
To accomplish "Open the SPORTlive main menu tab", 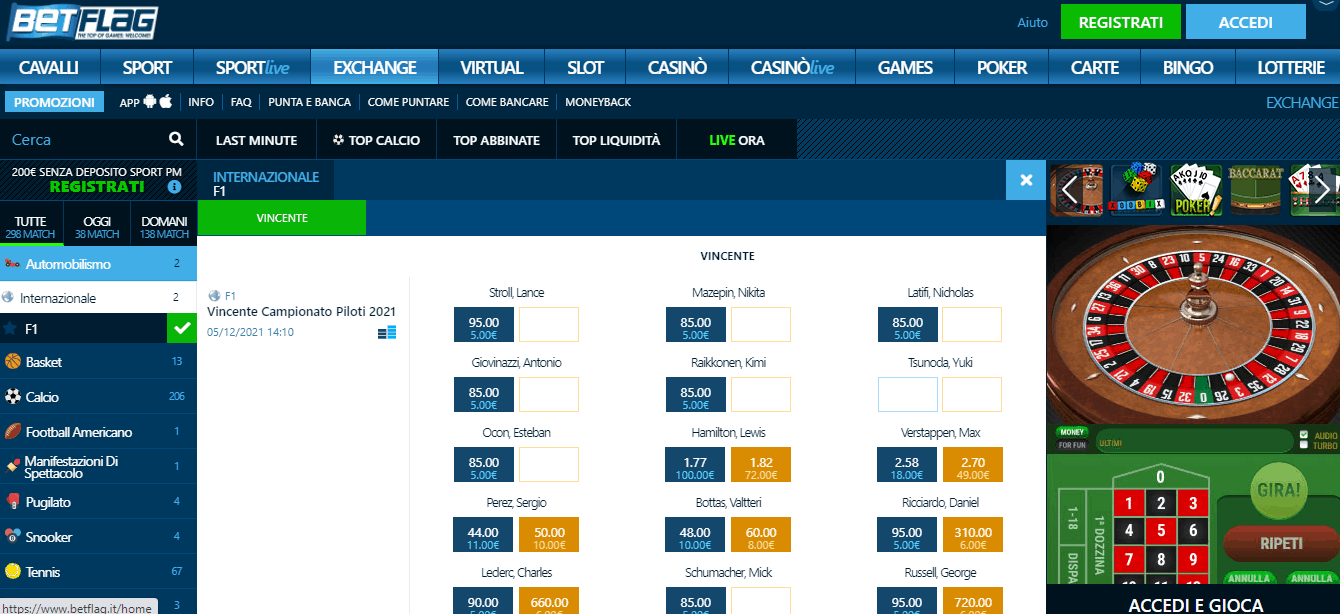I will point(253,67).
